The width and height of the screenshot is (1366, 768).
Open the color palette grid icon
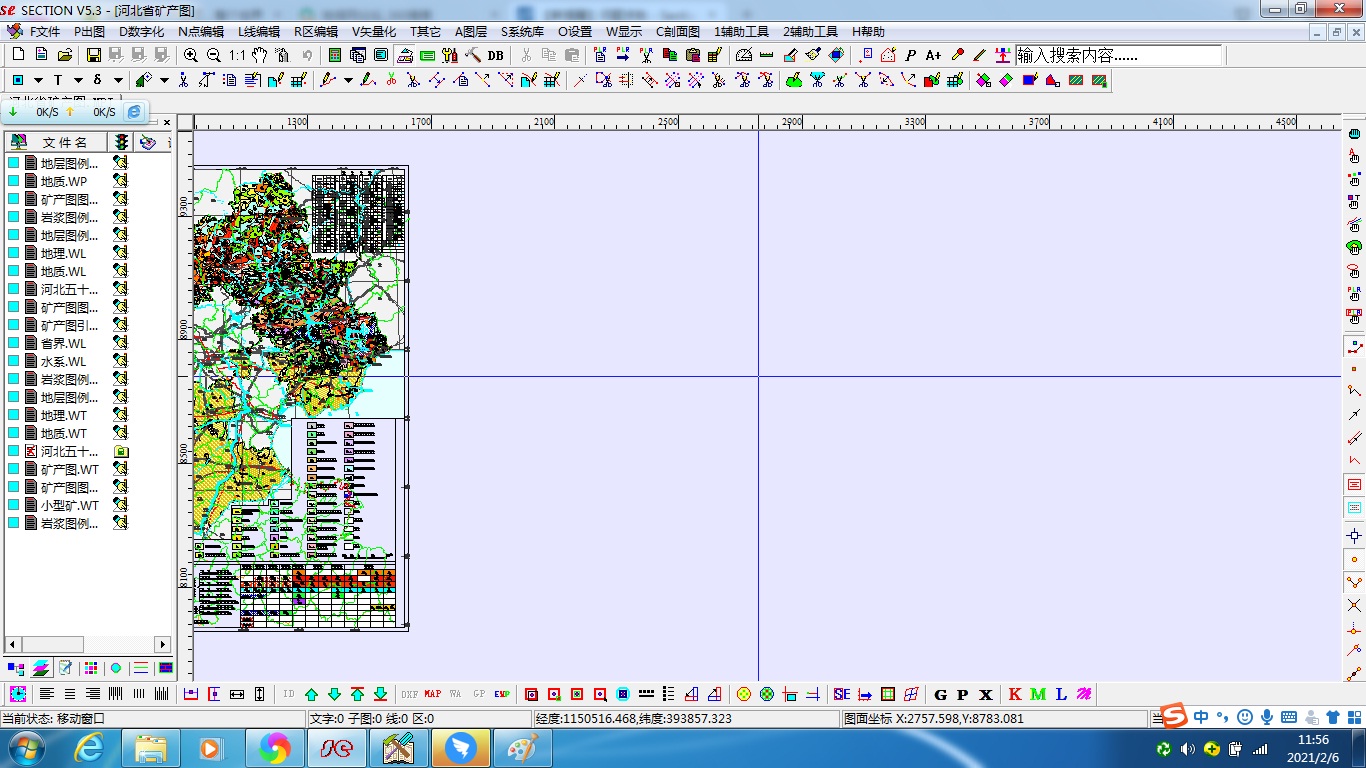coord(90,668)
